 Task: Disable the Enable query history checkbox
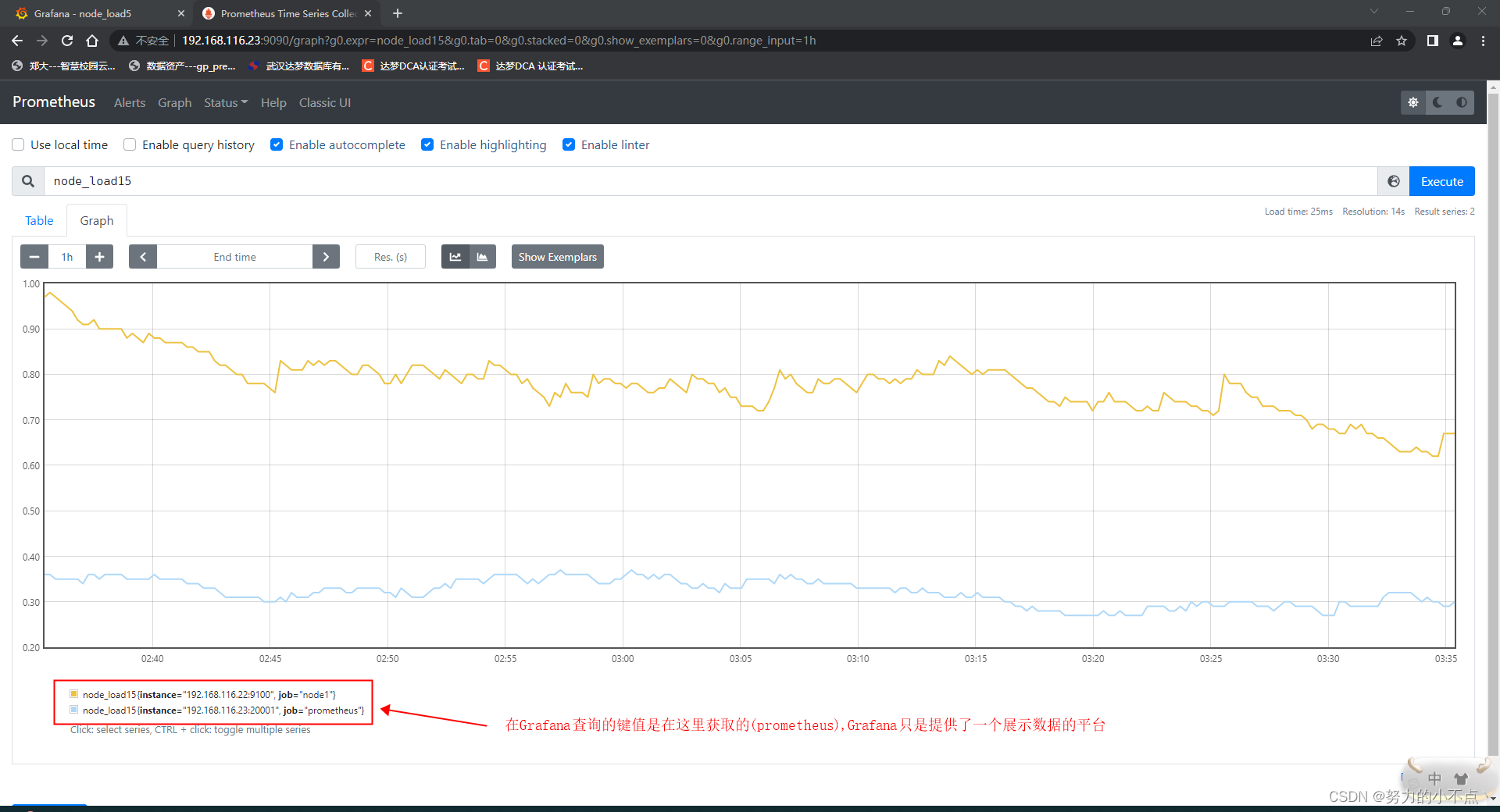(x=129, y=144)
